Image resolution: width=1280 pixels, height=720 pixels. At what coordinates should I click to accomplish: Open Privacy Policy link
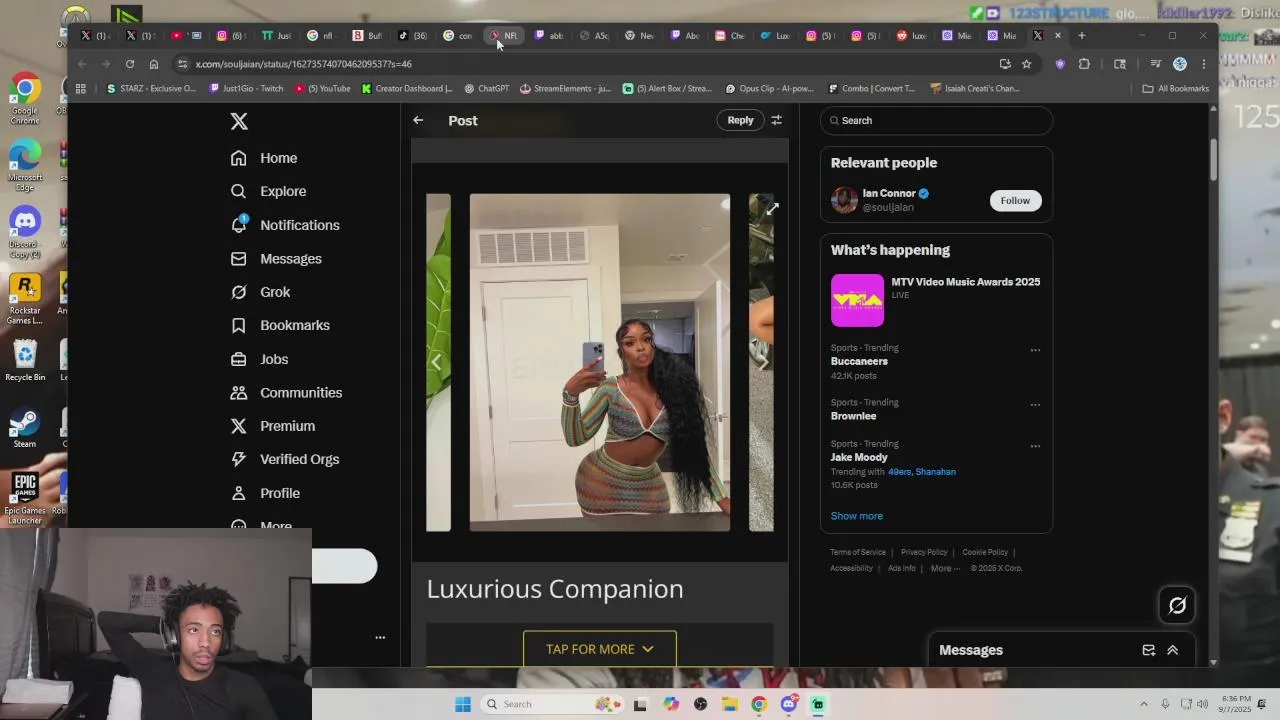tap(924, 552)
